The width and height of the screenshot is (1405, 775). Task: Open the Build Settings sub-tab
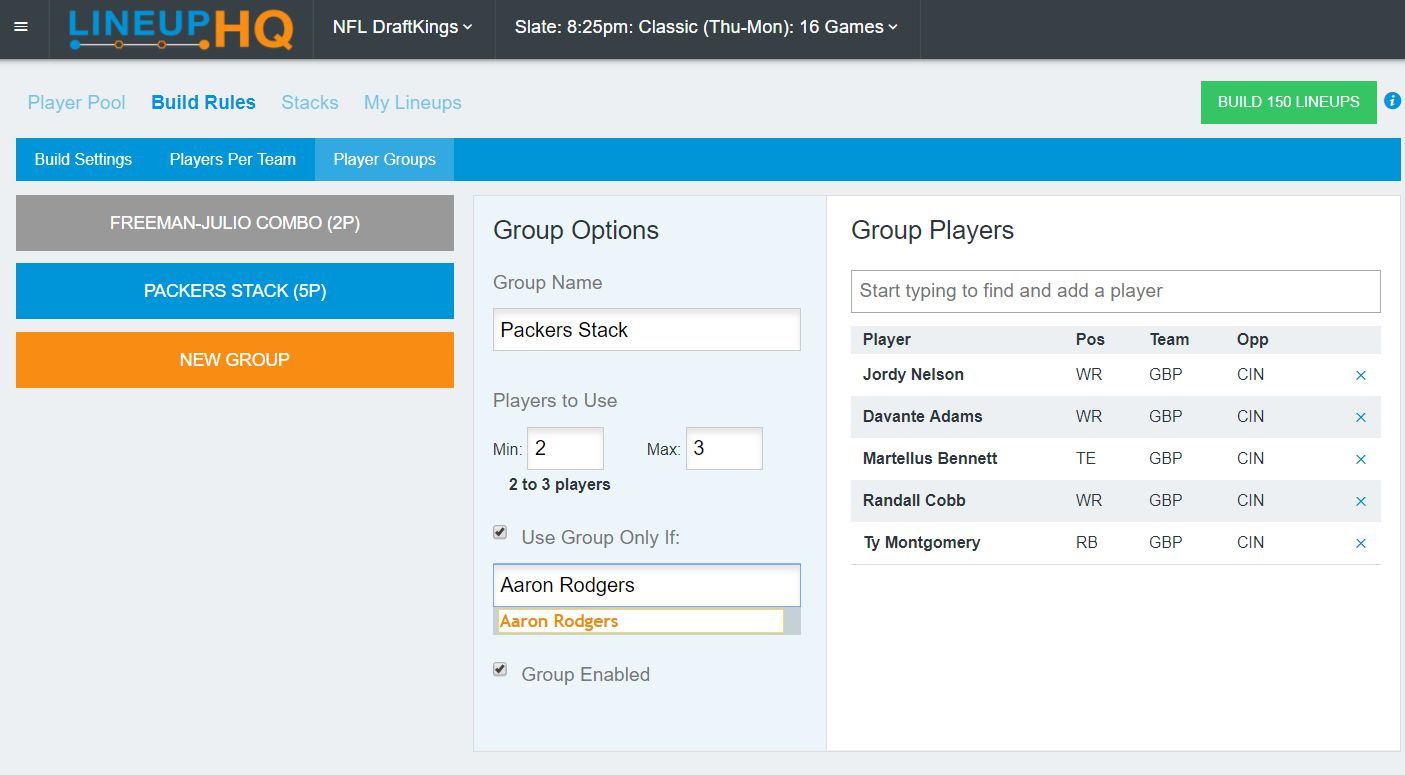pyautogui.click(x=83, y=159)
